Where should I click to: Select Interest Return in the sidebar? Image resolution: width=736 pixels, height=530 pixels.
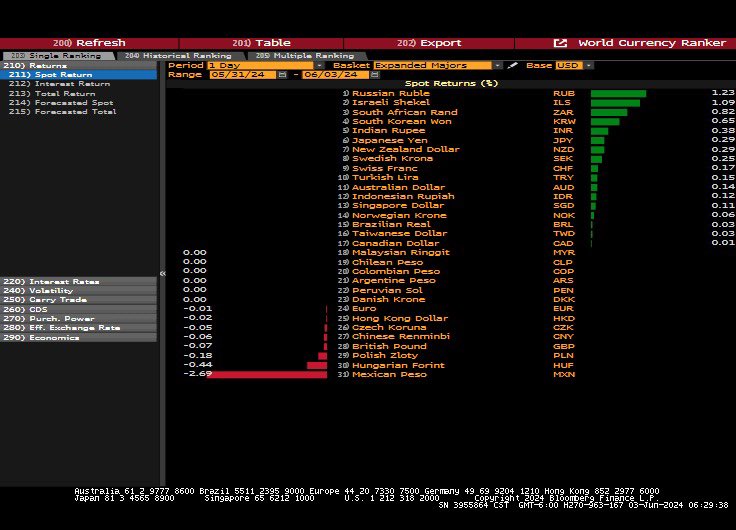(x=59, y=84)
